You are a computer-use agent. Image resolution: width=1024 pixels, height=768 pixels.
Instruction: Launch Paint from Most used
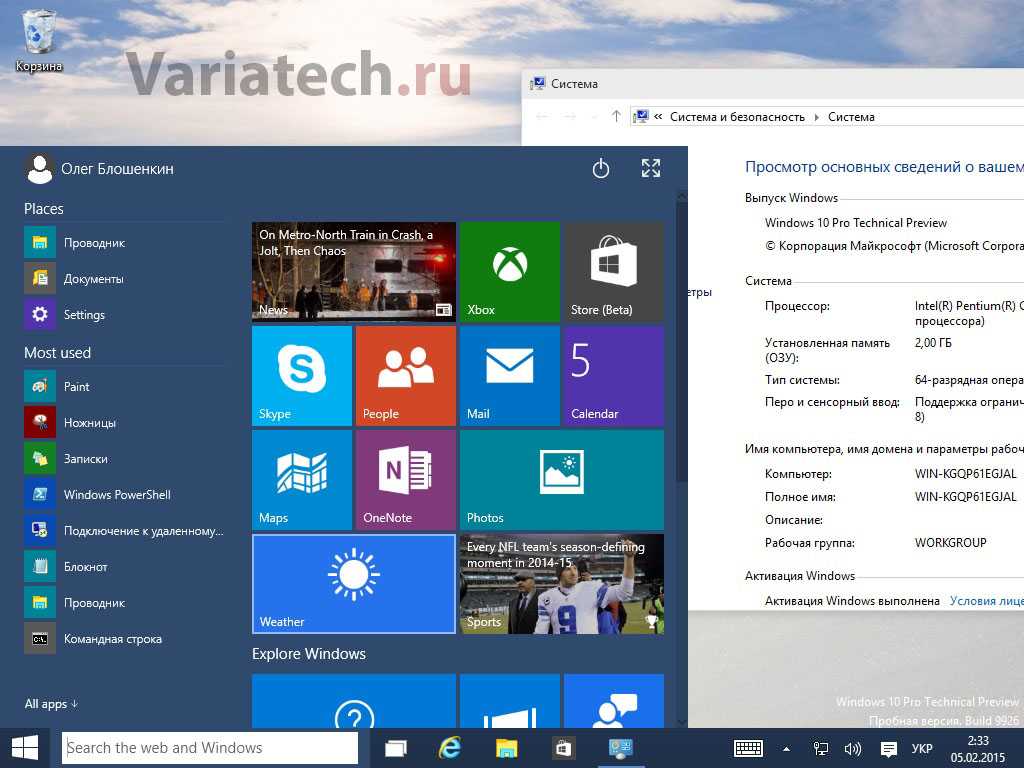pos(124,386)
